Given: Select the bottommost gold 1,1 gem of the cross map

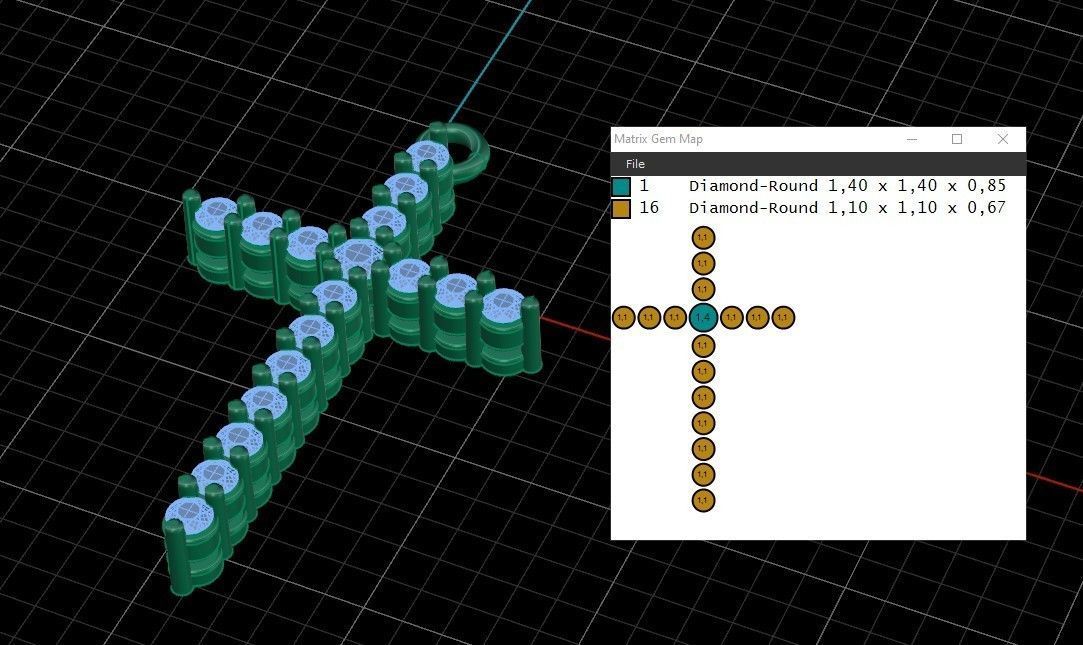Looking at the screenshot, I should [703, 500].
